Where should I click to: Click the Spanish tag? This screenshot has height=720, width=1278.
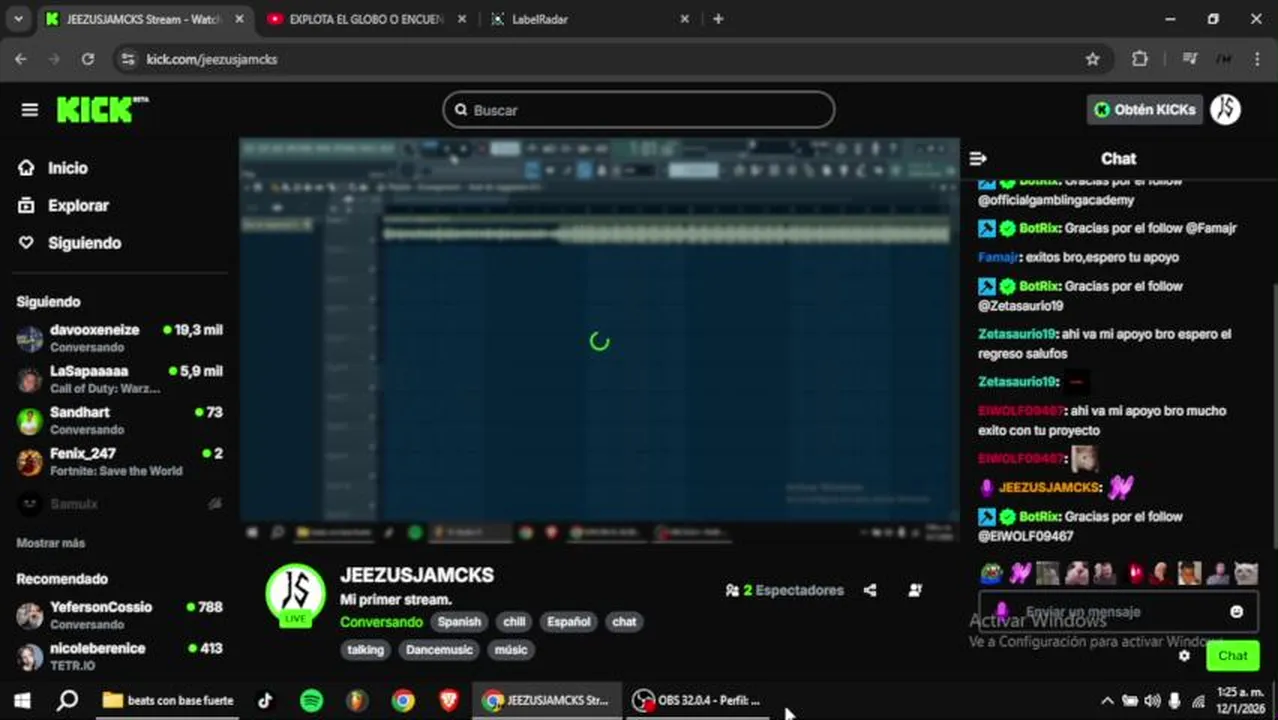(x=459, y=622)
